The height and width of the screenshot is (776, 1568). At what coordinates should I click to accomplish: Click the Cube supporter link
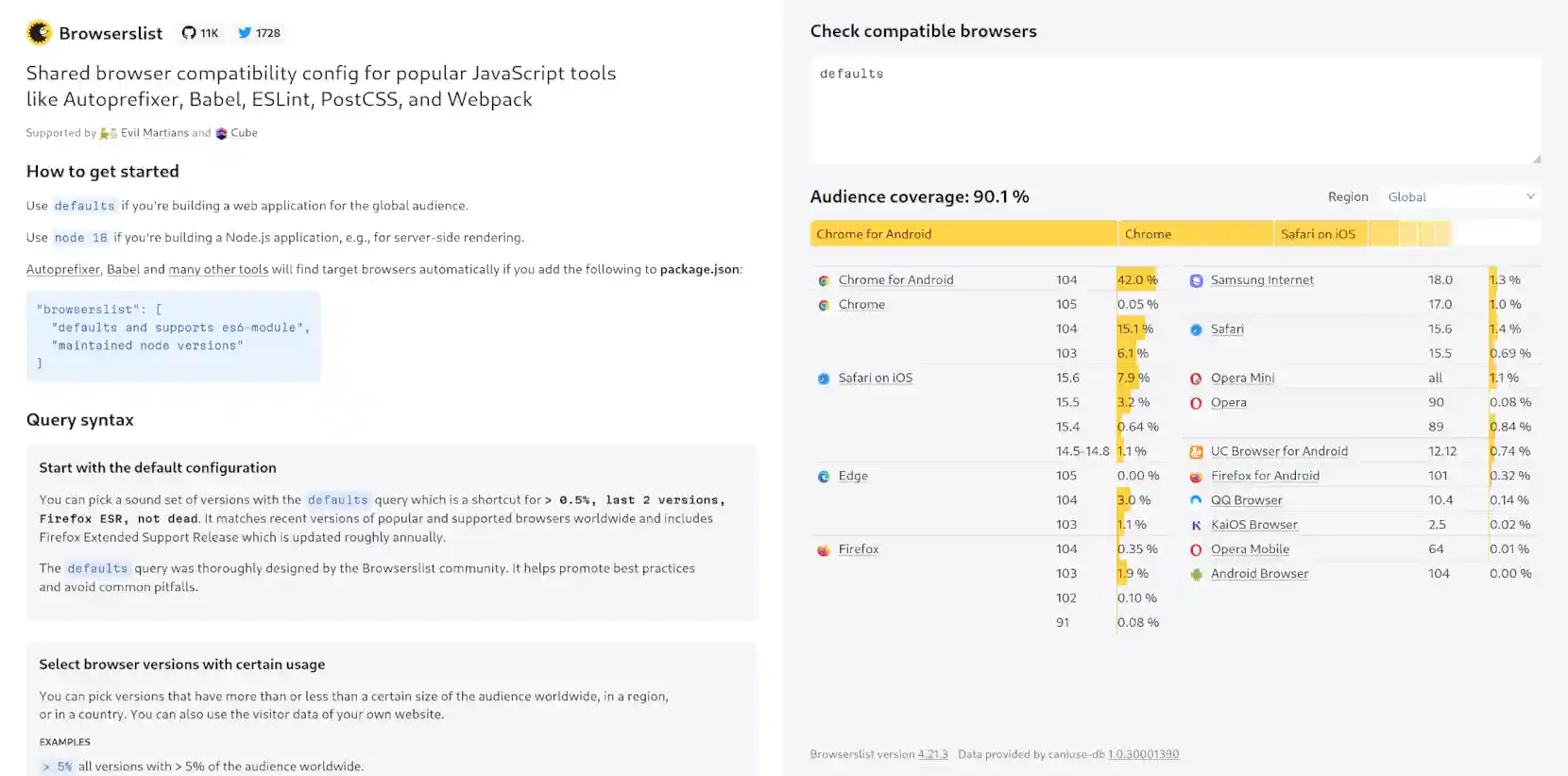pos(243,132)
